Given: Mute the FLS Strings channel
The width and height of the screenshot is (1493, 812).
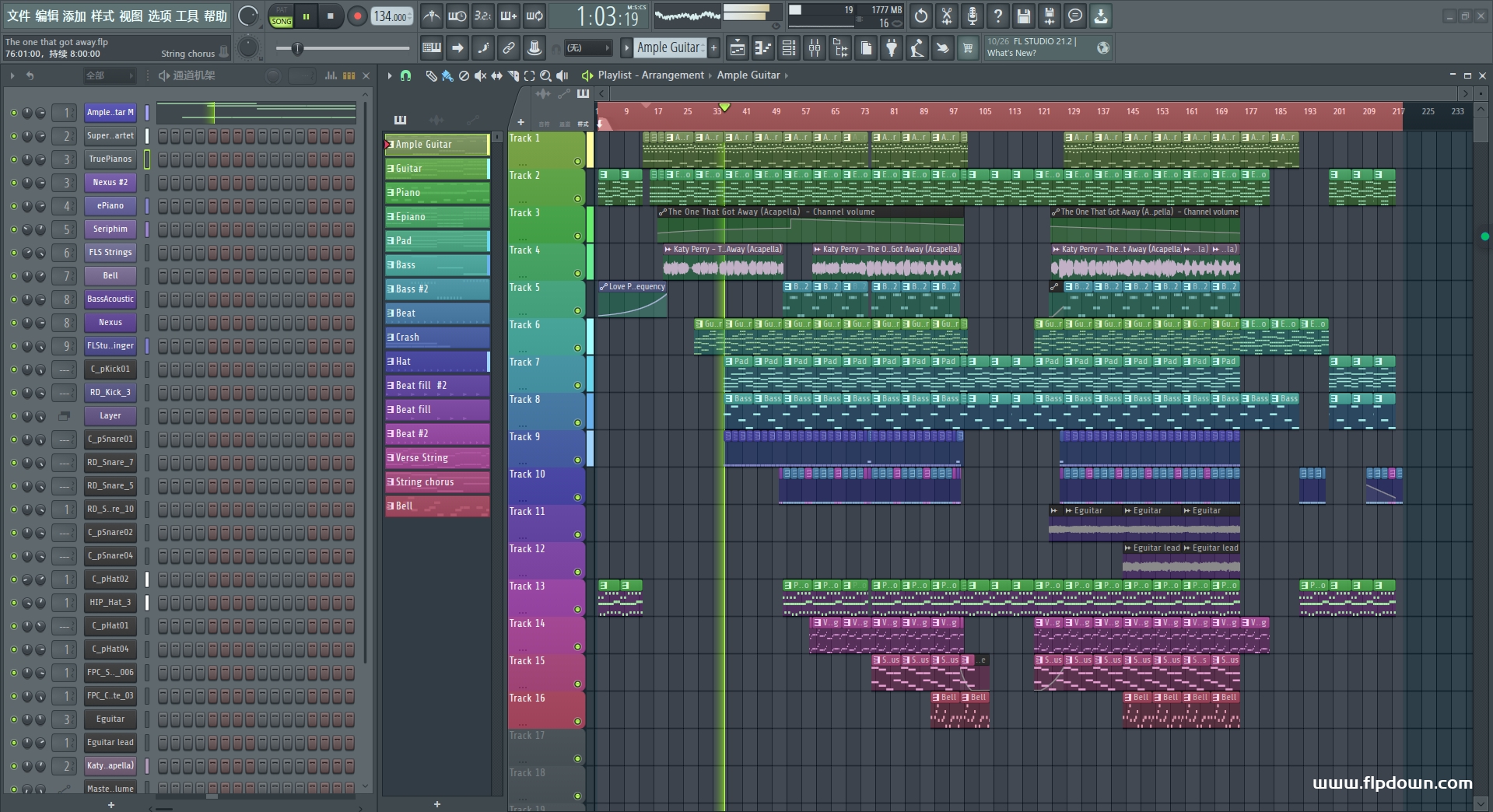Looking at the screenshot, I should tap(13, 253).
